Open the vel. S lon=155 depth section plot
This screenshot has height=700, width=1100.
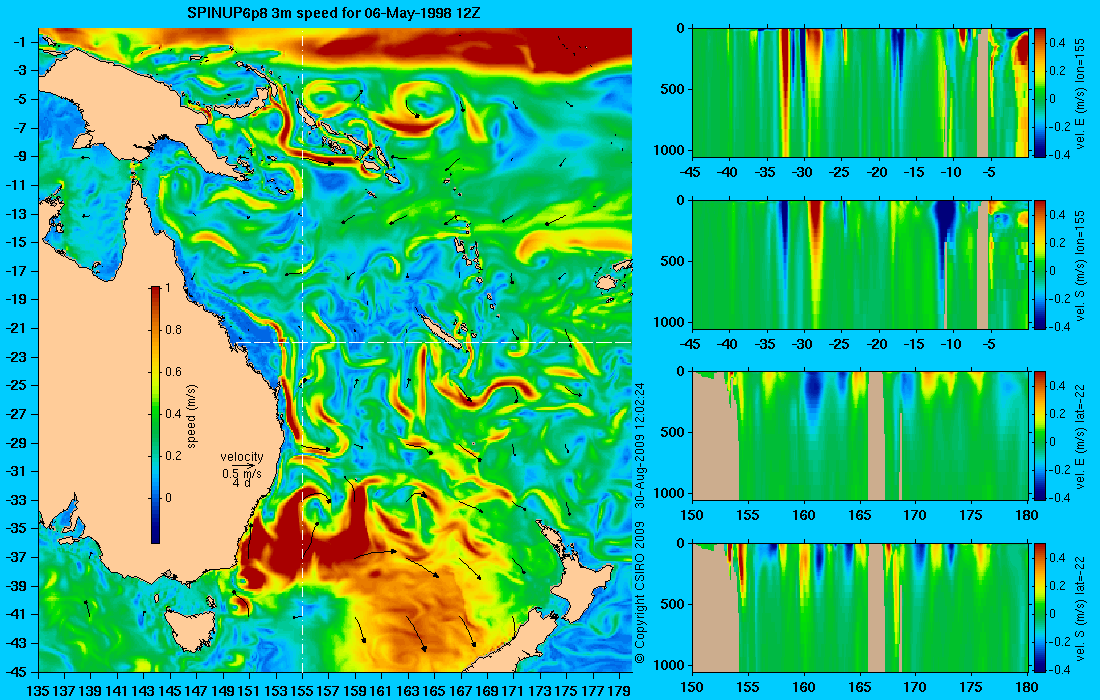[x=860, y=264]
